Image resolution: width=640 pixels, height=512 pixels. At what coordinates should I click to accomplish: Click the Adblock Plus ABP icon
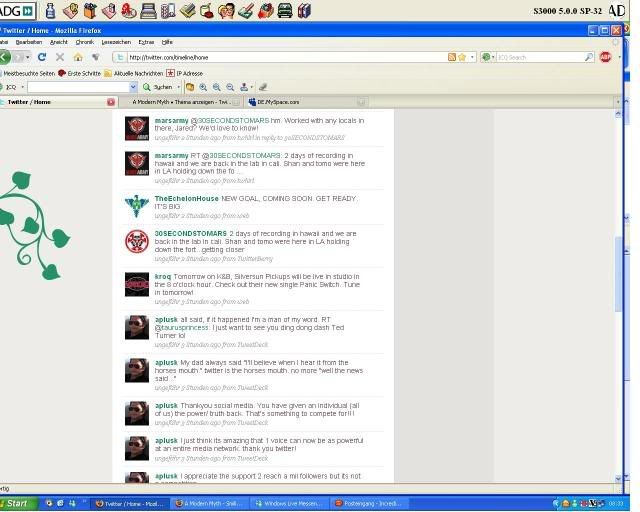(605, 57)
